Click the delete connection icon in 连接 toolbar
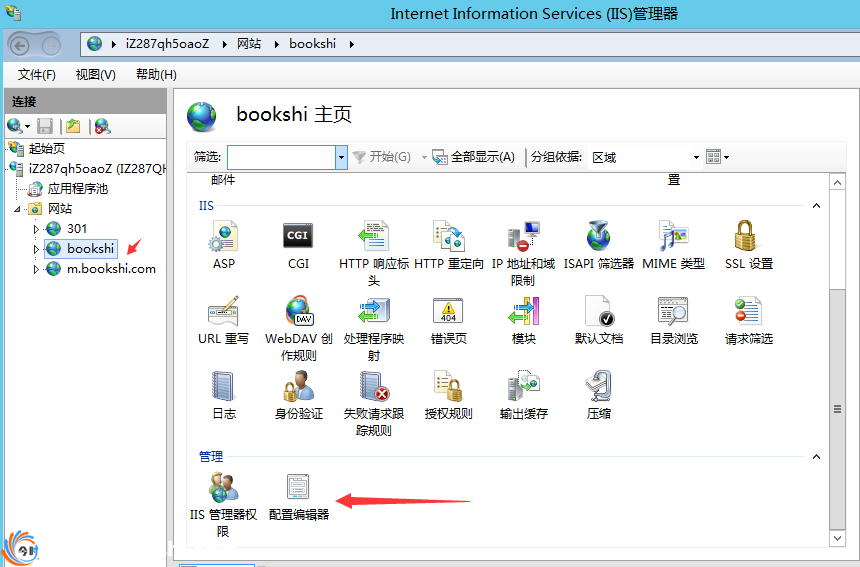 [x=102, y=126]
